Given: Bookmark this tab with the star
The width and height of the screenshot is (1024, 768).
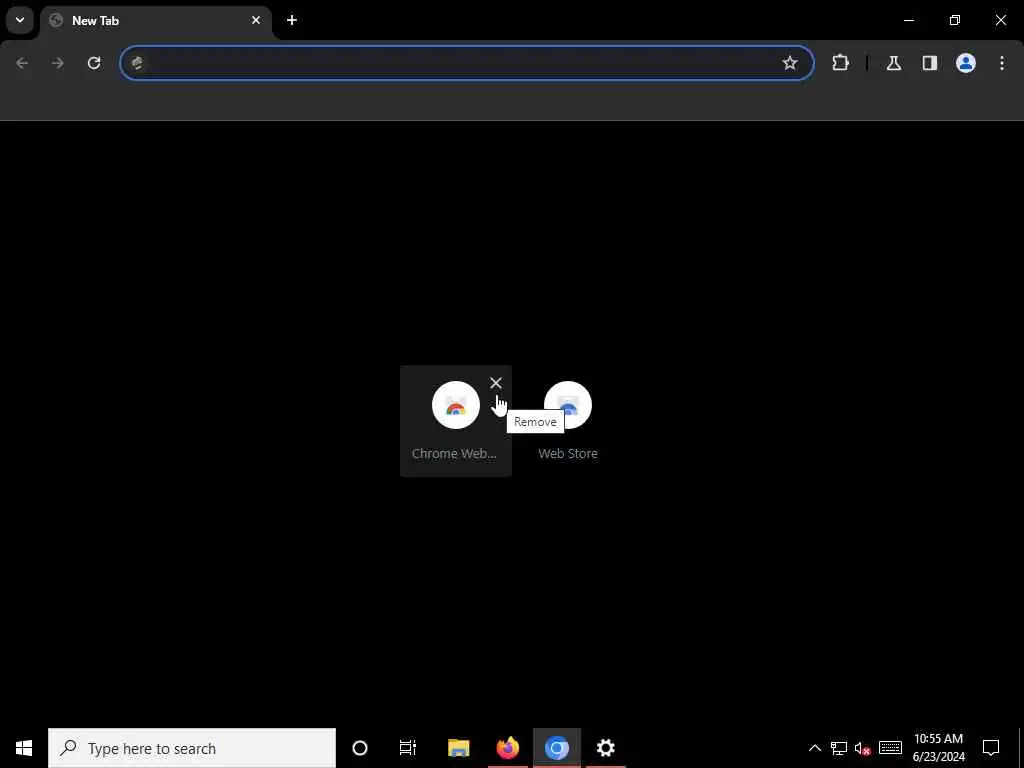Looking at the screenshot, I should pyautogui.click(x=790, y=63).
